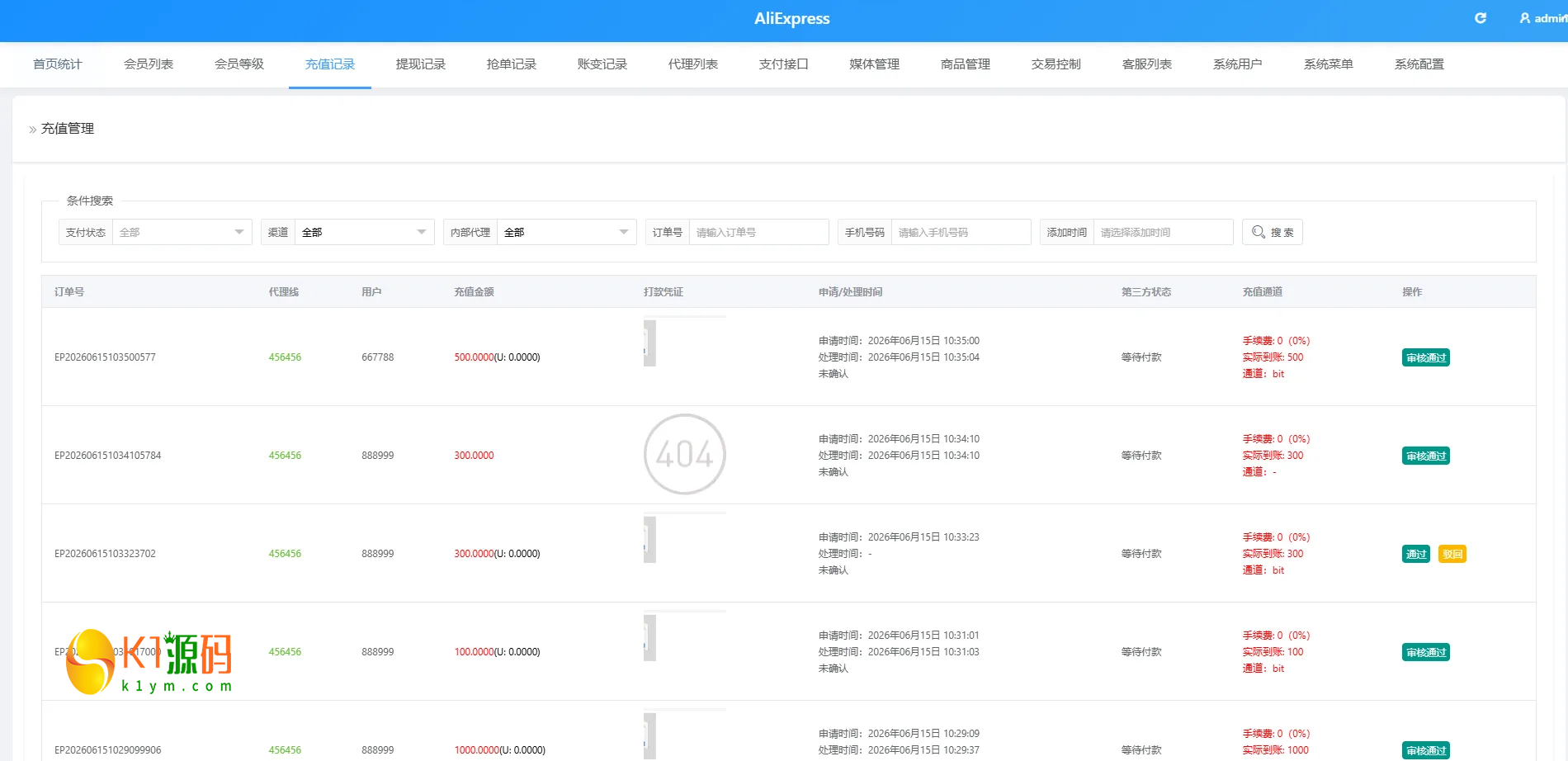Focus the 订单号 input field
This screenshot has width=1568, height=761.
click(x=758, y=232)
